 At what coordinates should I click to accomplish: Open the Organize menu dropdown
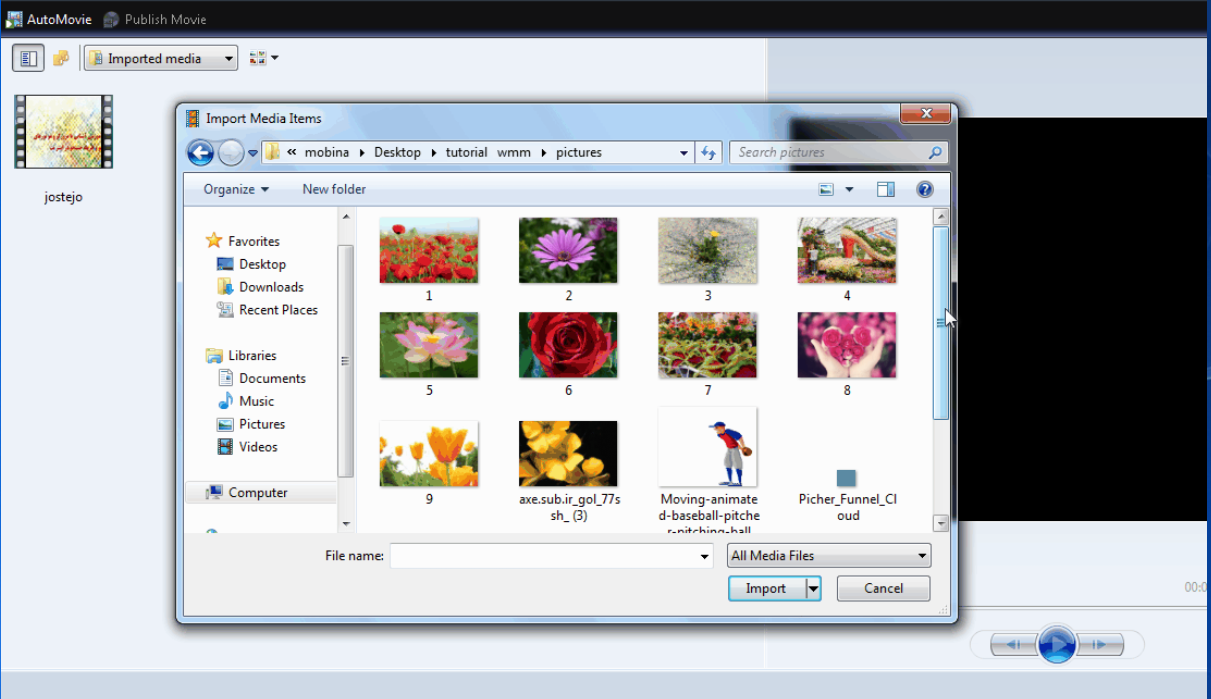coord(236,189)
